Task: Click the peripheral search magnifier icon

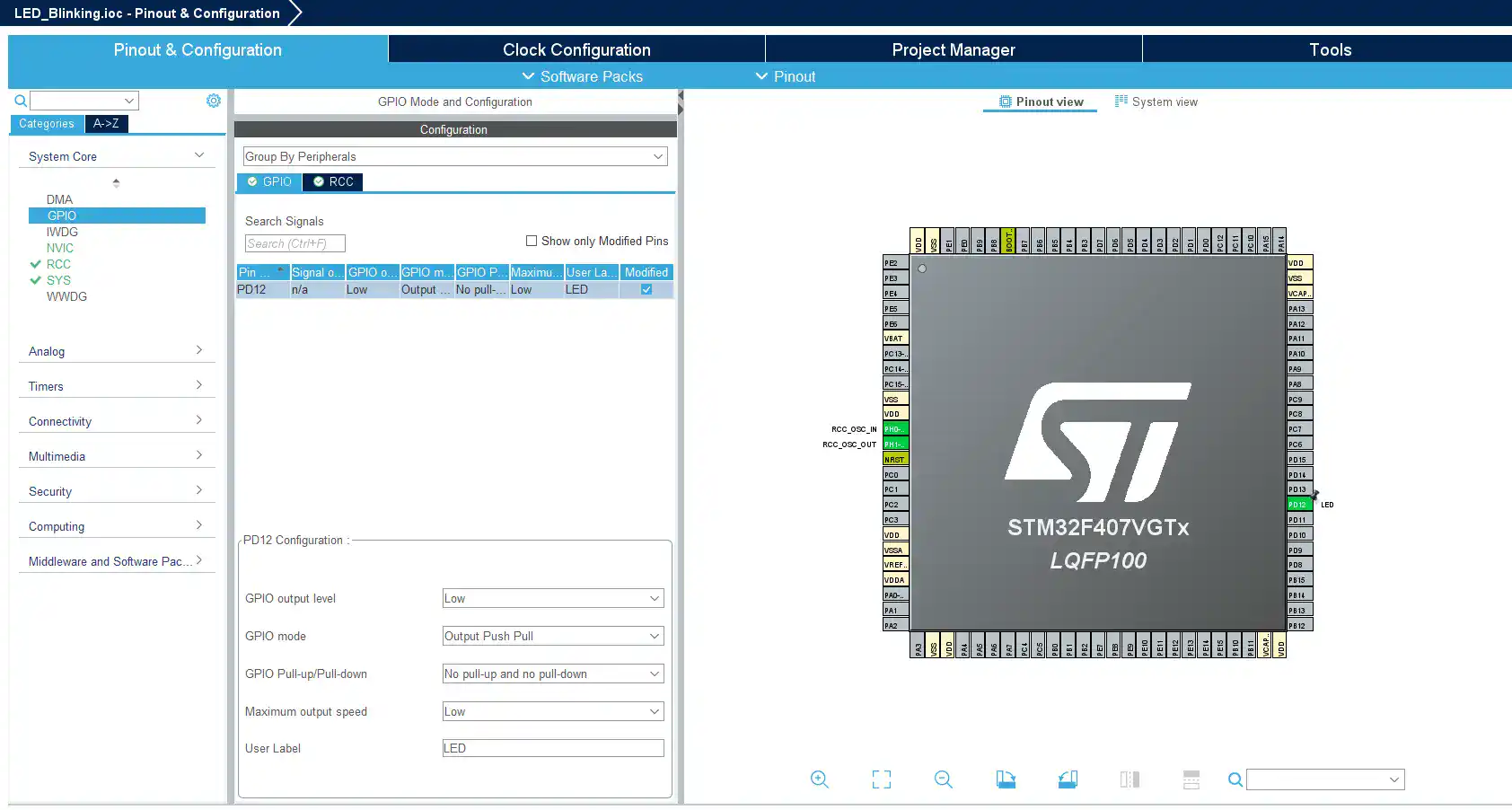Action: pyautogui.click(x=21, y=101)
